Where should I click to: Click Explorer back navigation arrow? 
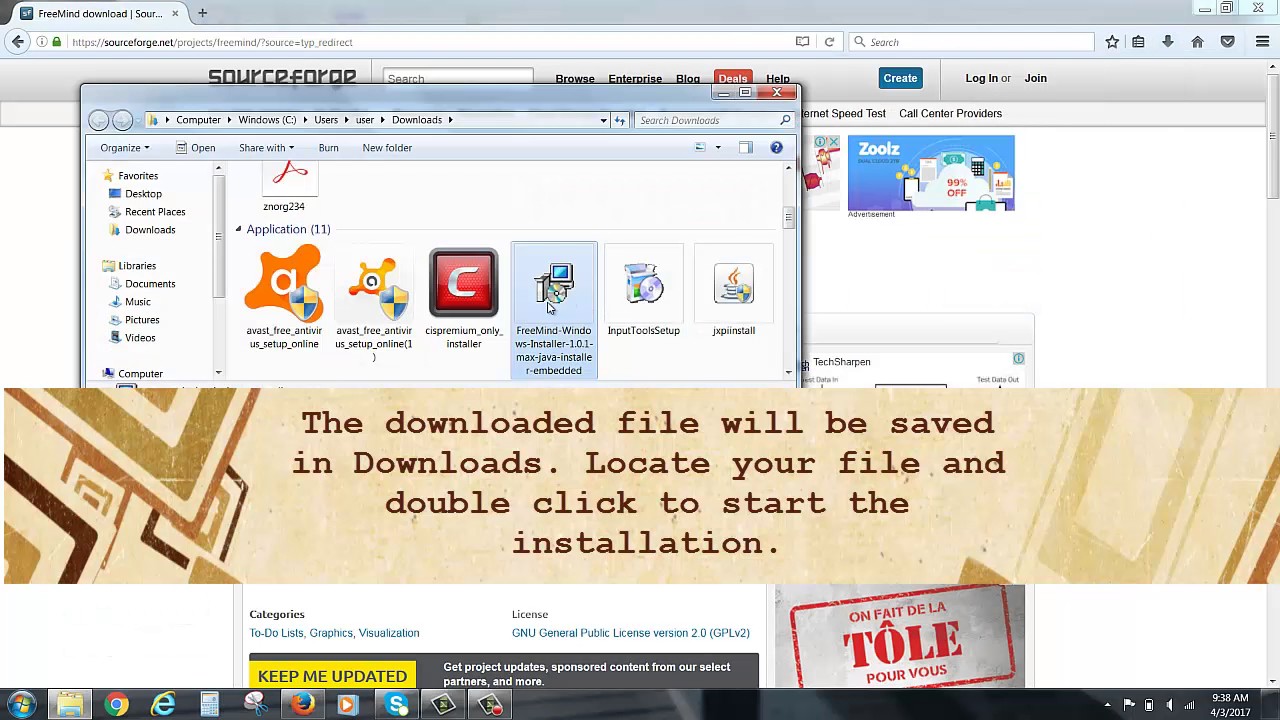[99, 120]
